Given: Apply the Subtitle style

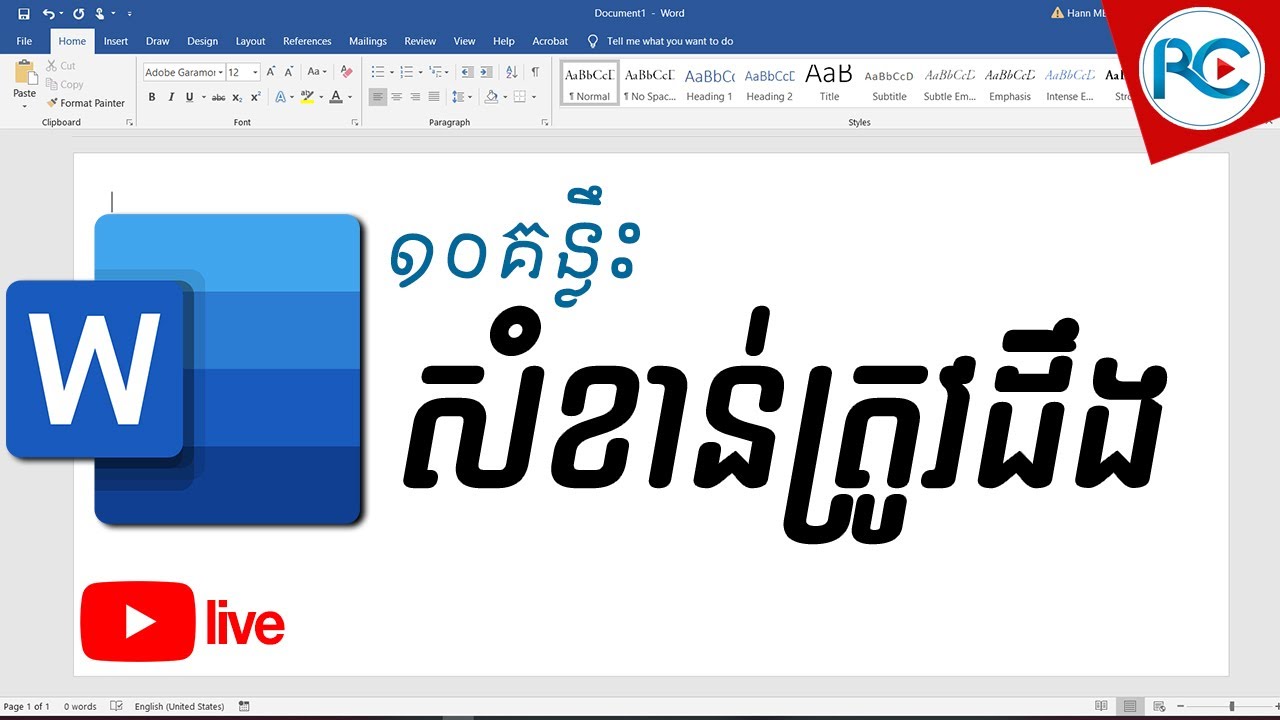Looking at the screenshot, I should click(x=889, y=83).
